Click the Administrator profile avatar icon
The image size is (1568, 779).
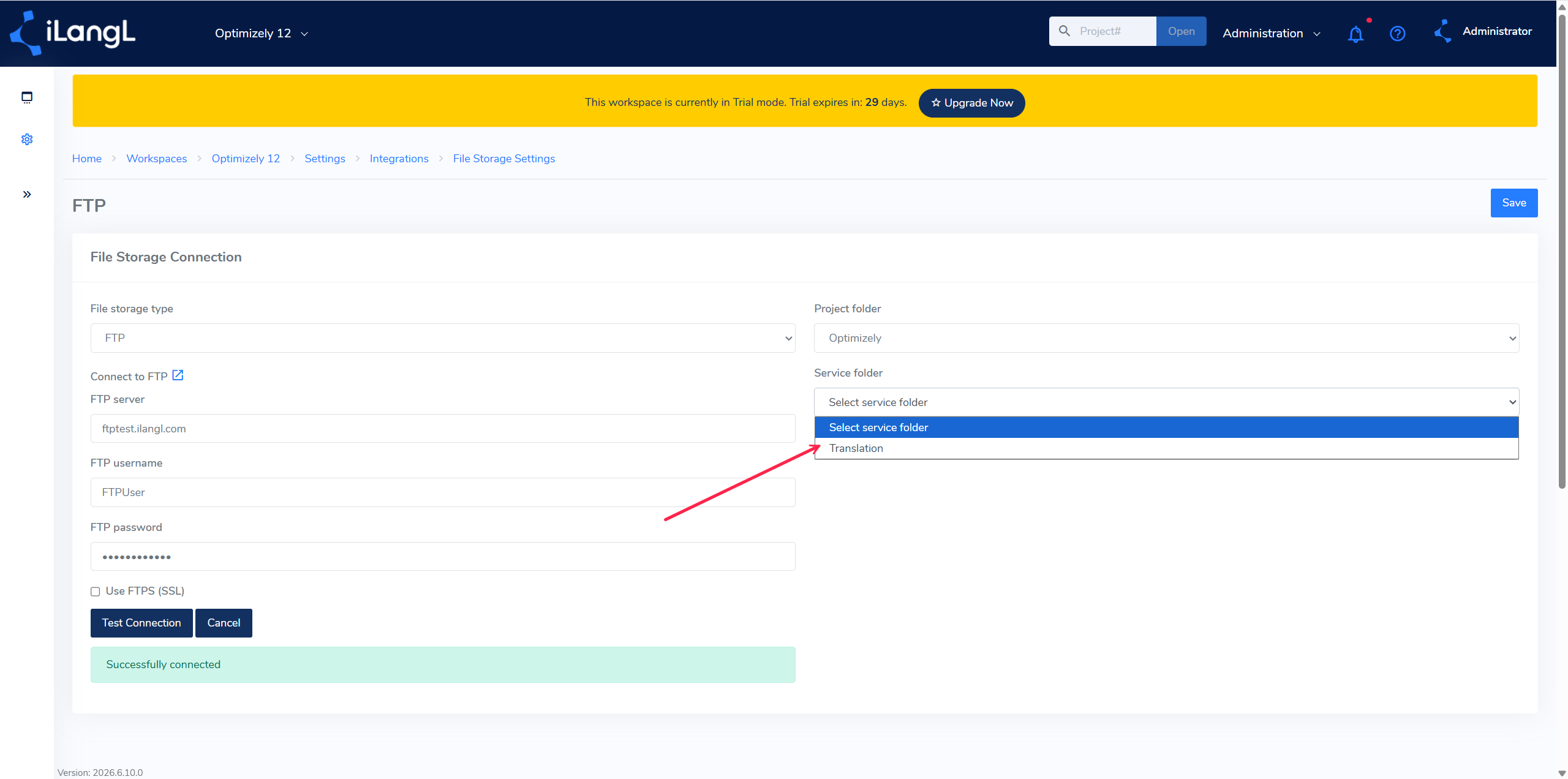tap(1443, 31)
